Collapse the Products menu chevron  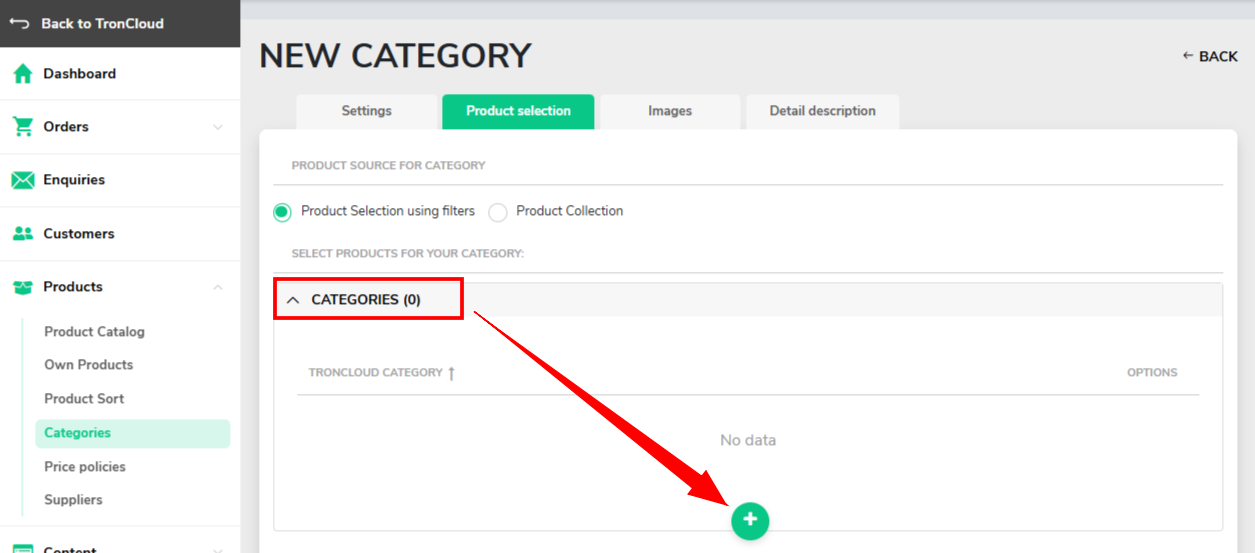point(218,287)
